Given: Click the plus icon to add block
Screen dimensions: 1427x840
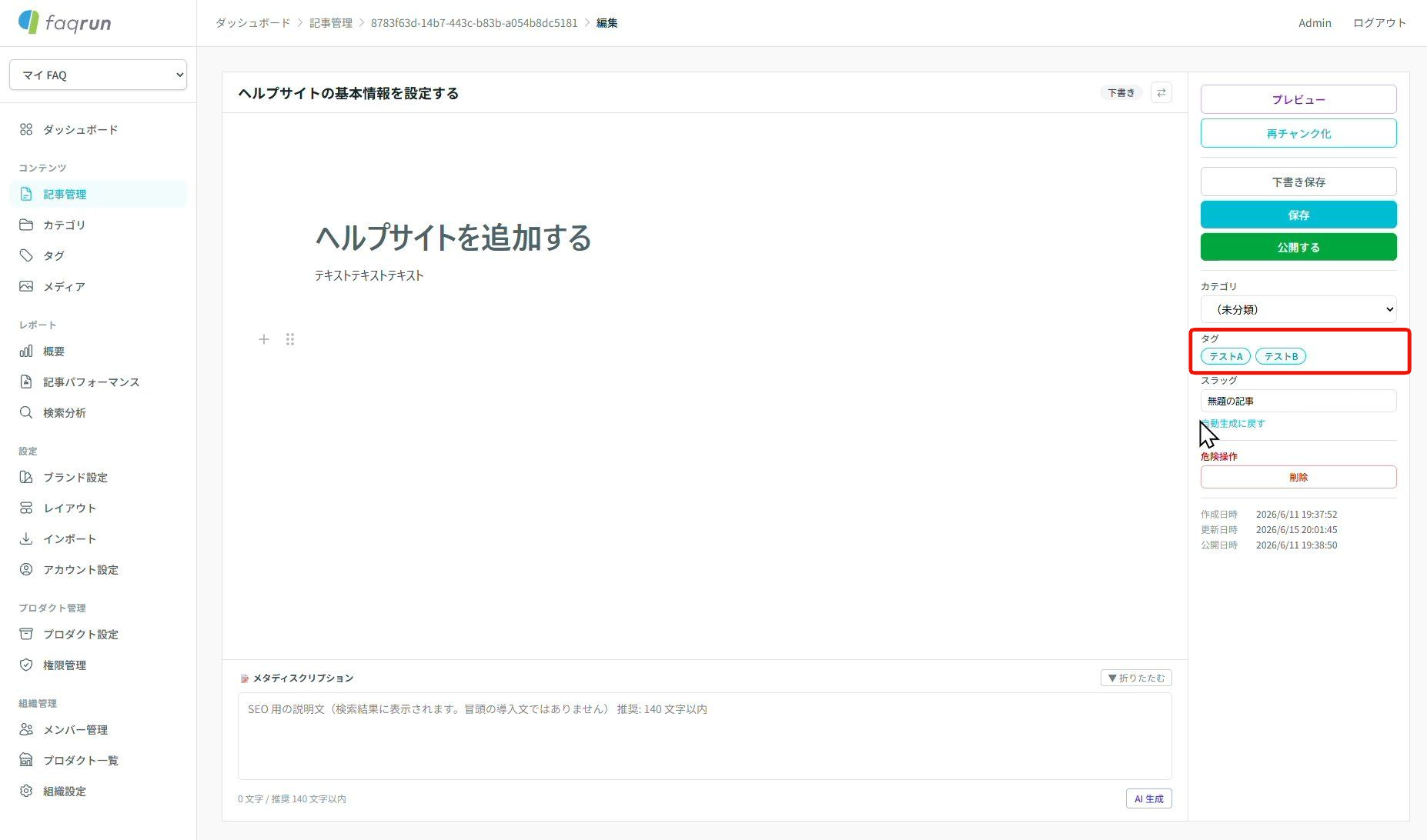Looking at the screenshot, I should (x=263, y=339).
